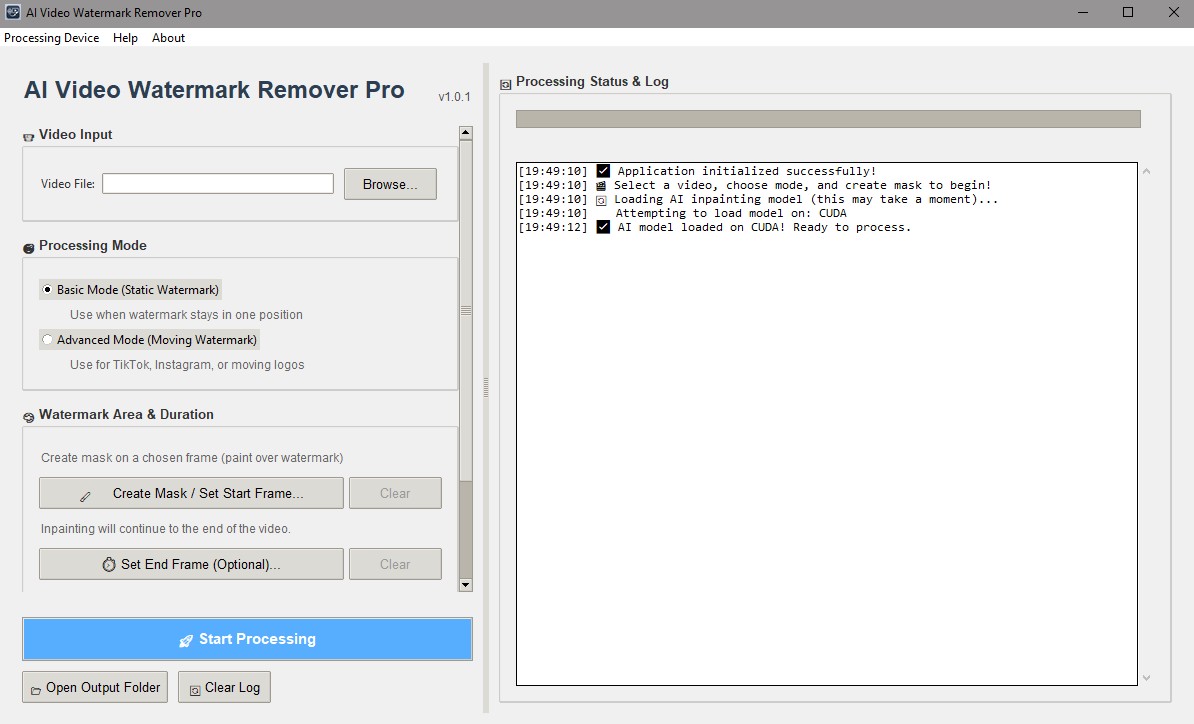This screenshot has height=724, width=1194.
Task: Click checkmark icon beside 'Application initialized successfully'
Action: tap(603, 171)
